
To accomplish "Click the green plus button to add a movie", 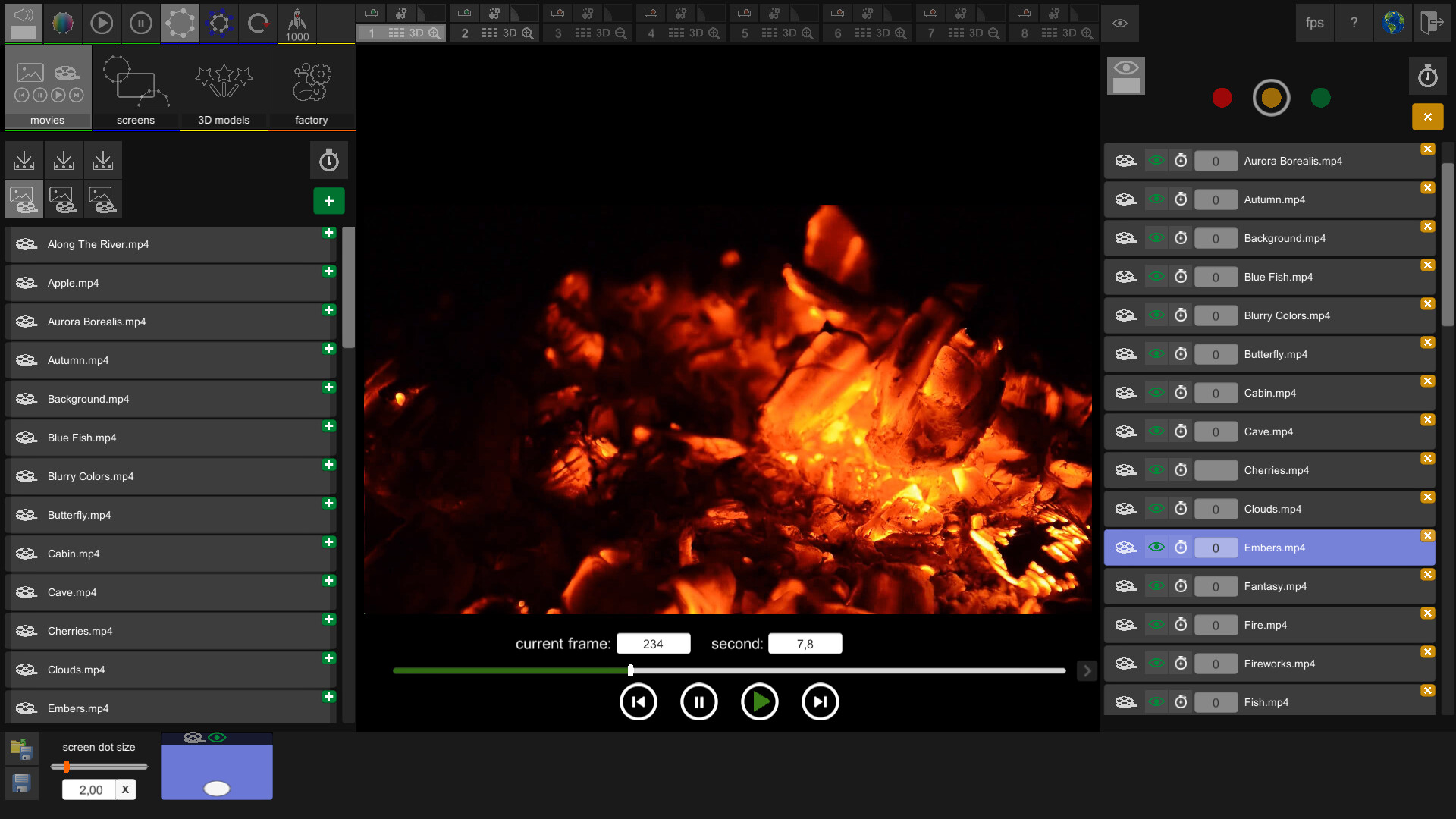I will 328,200.
